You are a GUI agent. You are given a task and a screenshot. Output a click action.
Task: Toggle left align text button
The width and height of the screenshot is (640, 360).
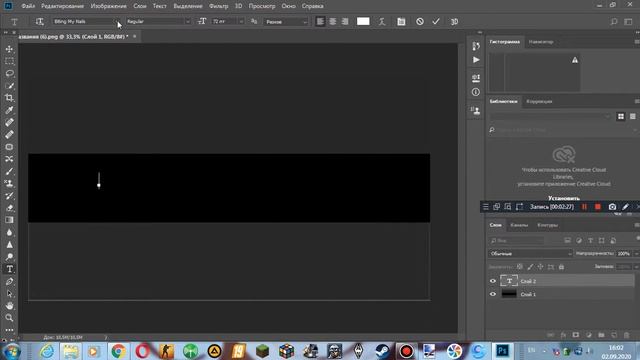coord(320,22)
